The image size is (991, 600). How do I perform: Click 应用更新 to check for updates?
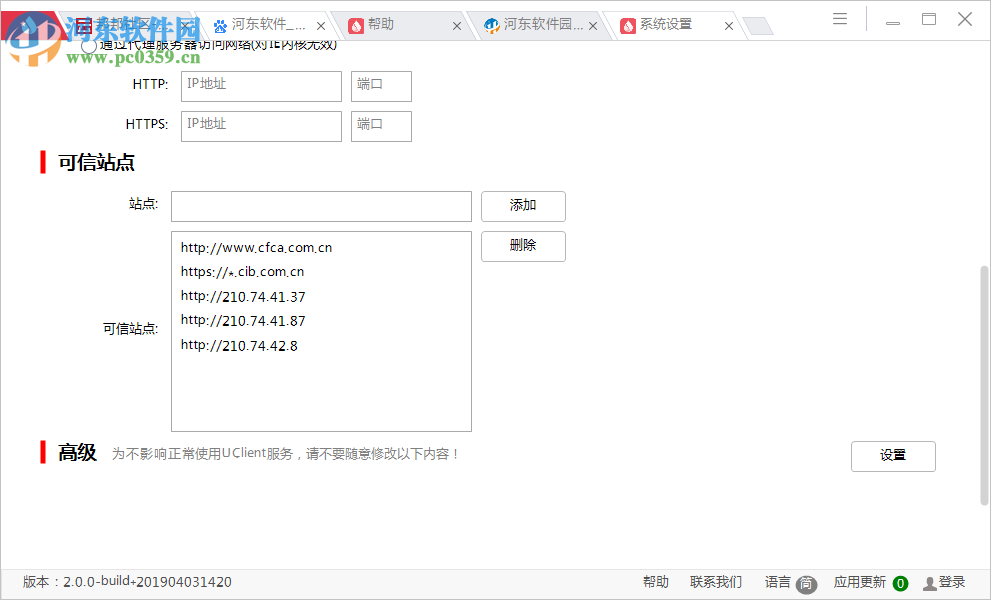tap(858, 581)
